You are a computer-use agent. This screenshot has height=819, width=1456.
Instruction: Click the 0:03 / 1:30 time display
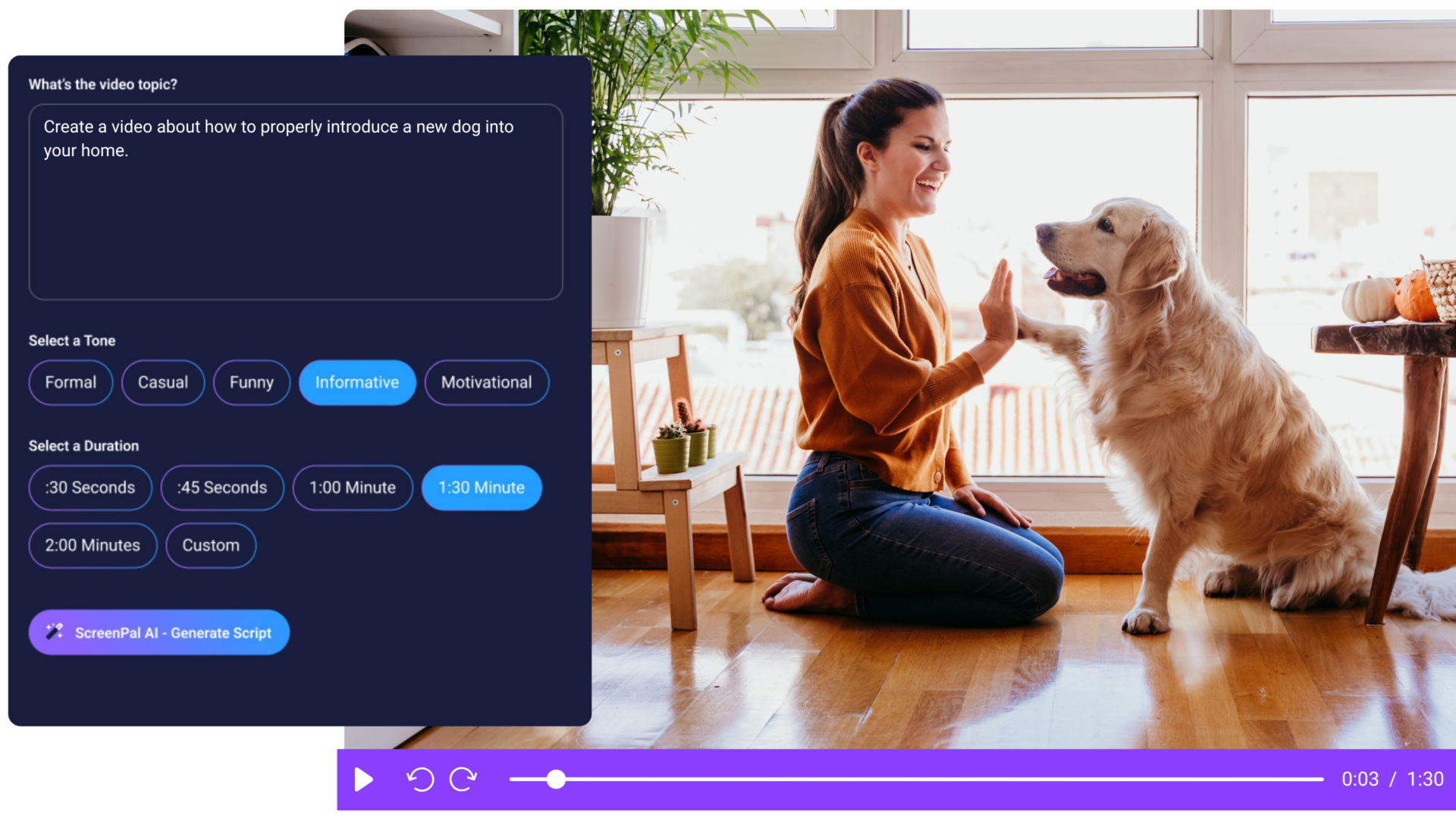(1392, 779)
